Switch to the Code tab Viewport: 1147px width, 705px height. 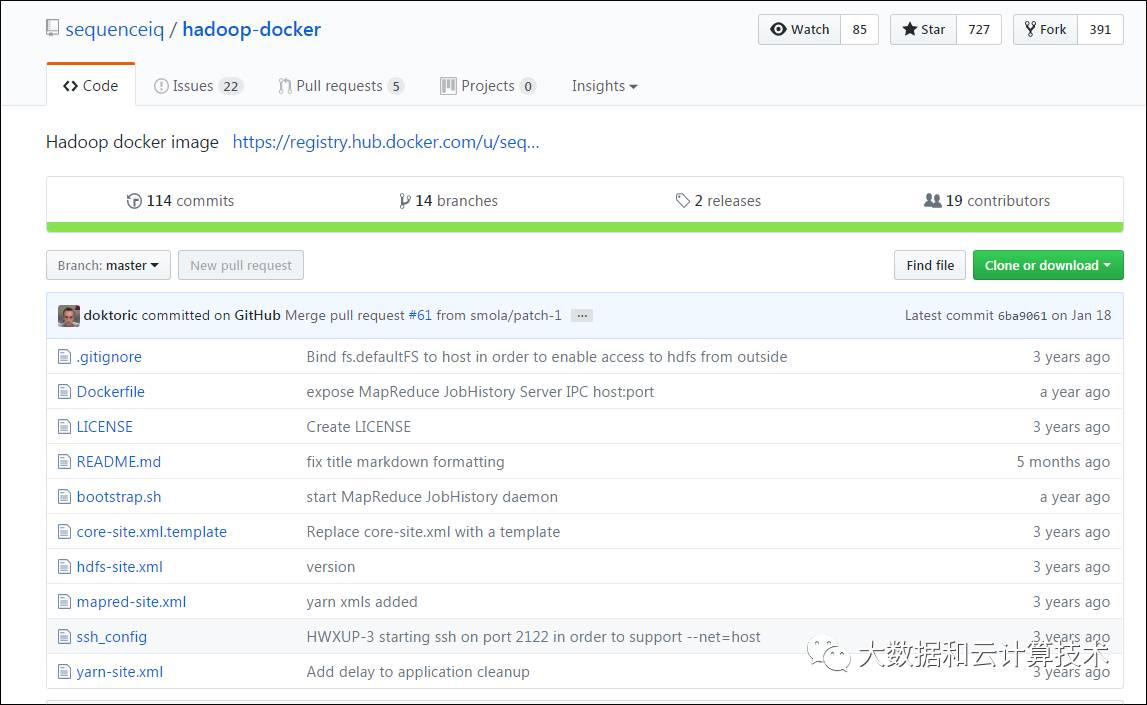[x=91, y=86]
